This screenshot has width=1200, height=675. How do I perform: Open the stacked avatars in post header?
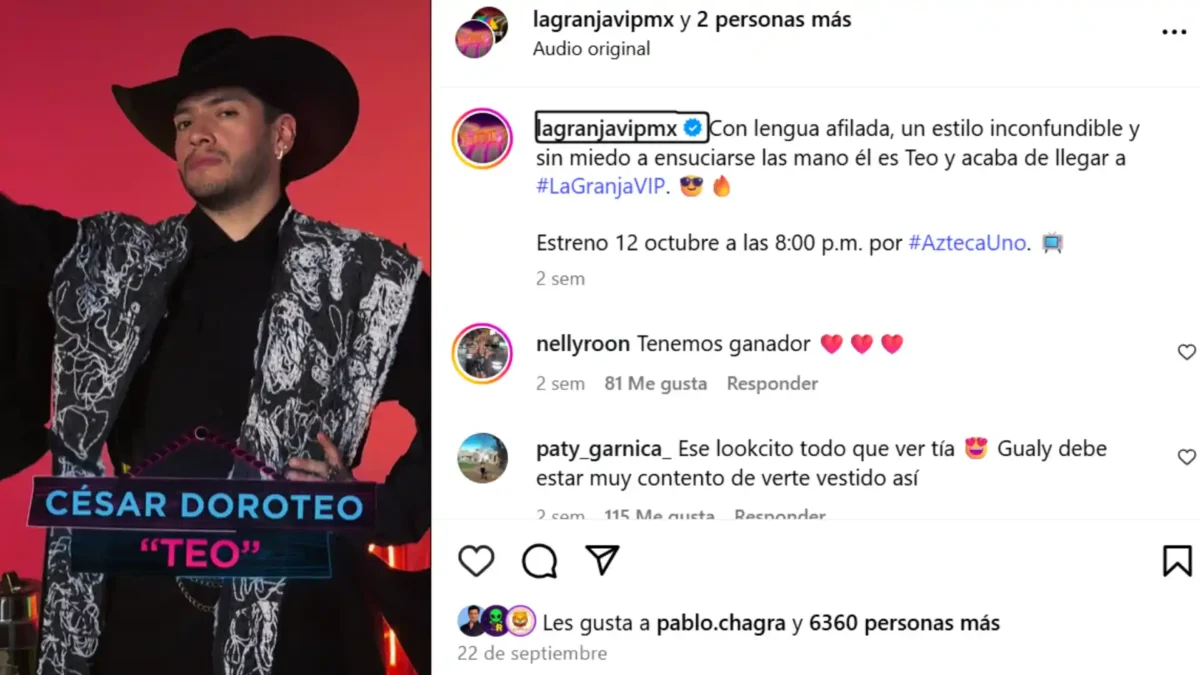point(481,32)
